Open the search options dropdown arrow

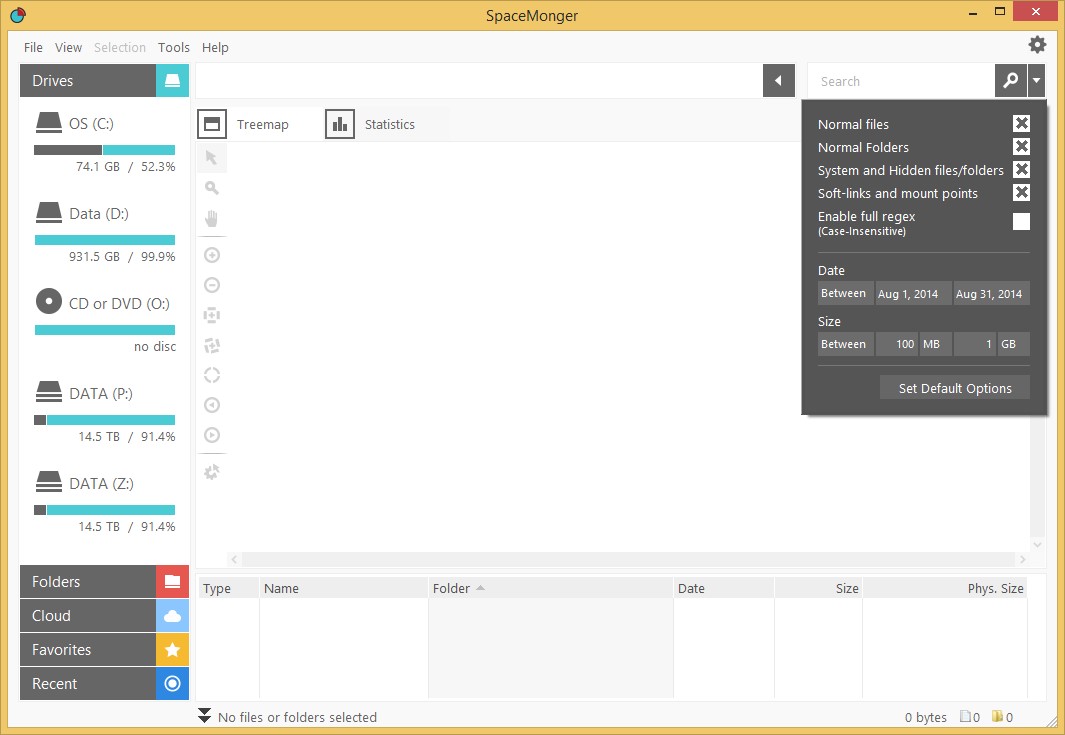(1037, 81)
